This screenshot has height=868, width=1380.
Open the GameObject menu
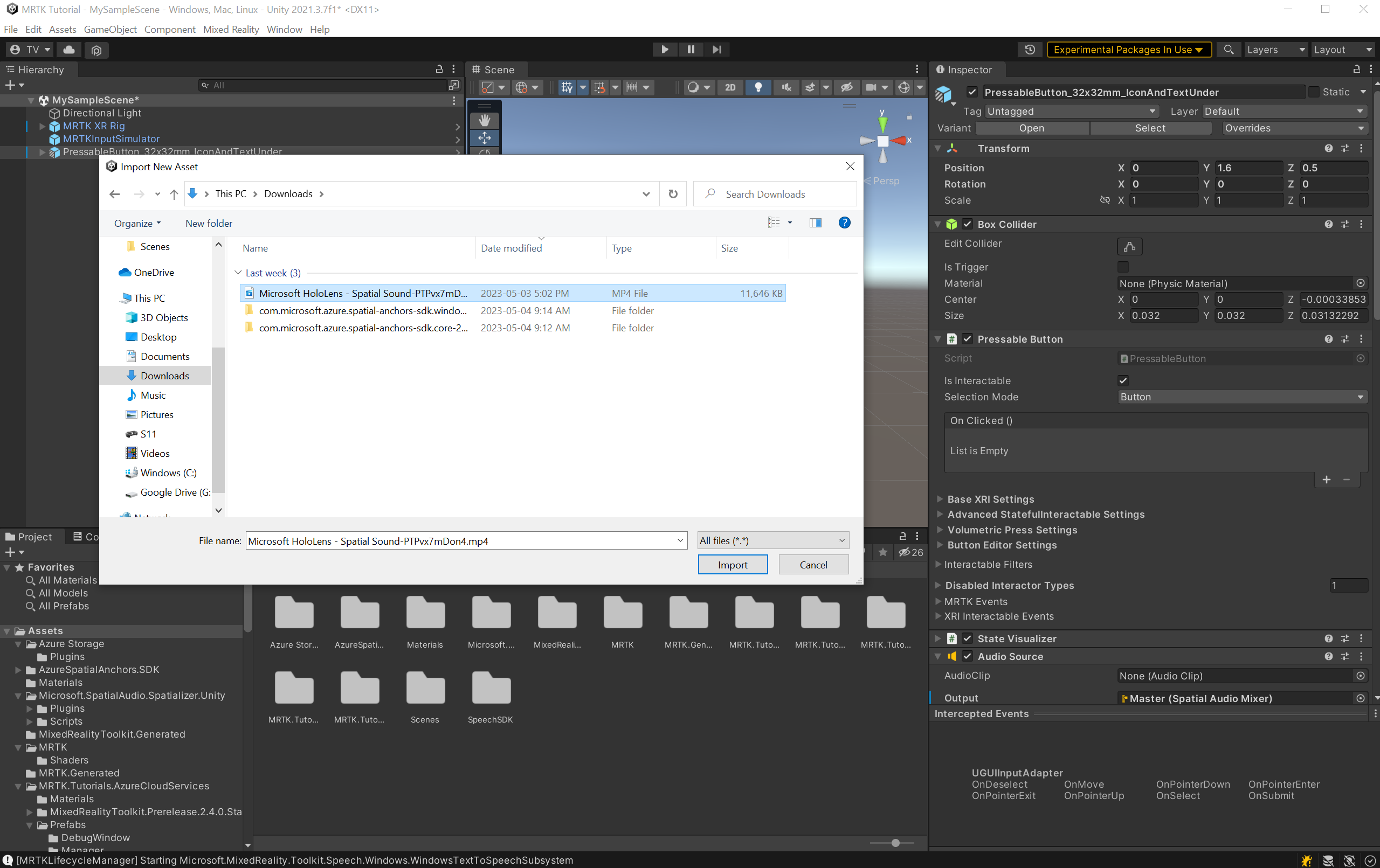(110, 29)
